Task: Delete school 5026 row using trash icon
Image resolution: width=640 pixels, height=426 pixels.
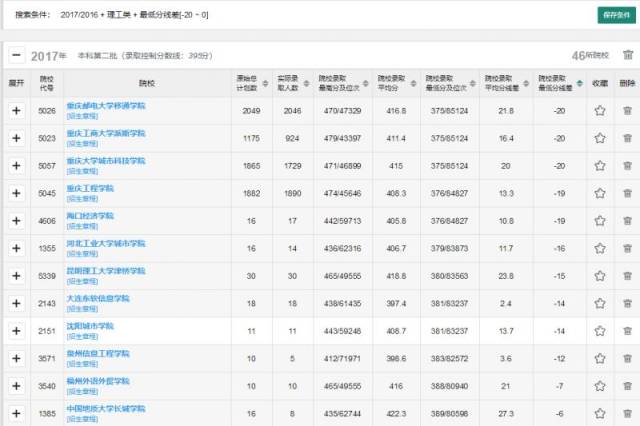Action: pos(627,111)
